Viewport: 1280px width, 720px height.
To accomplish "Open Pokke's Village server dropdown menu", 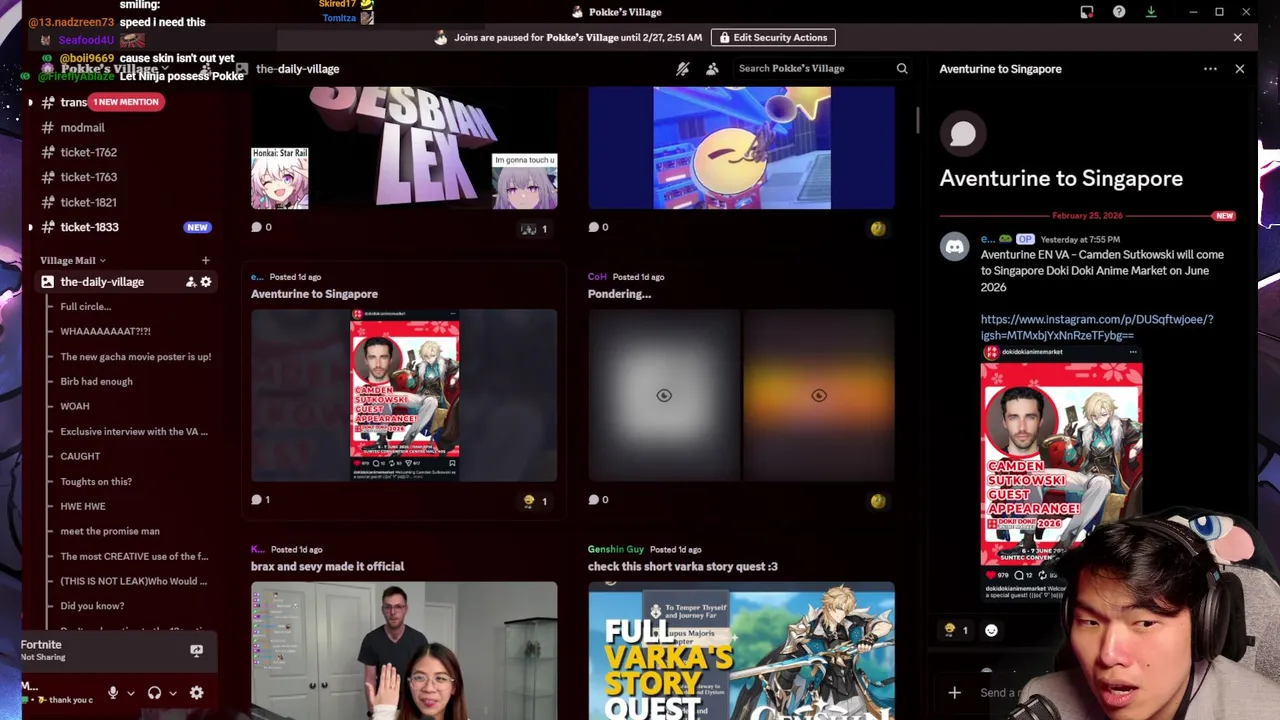I will 115,69.
